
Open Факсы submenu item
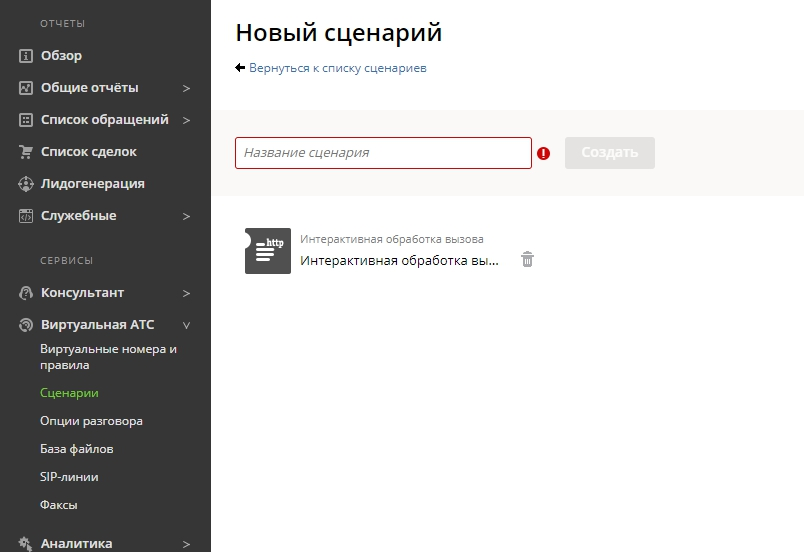point(59,505)
